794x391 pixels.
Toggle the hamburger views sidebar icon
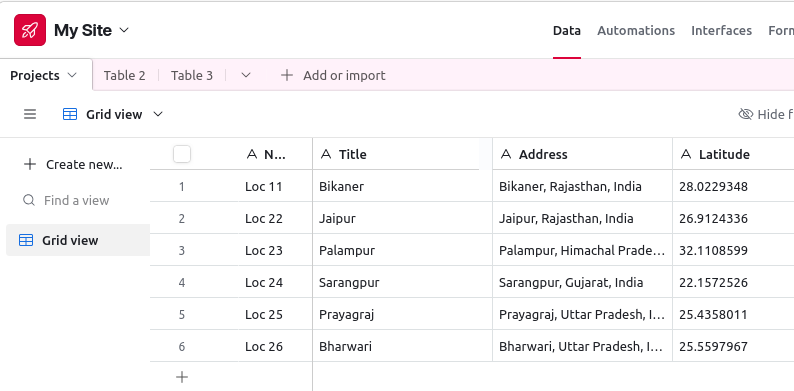(x=30, y=114)
